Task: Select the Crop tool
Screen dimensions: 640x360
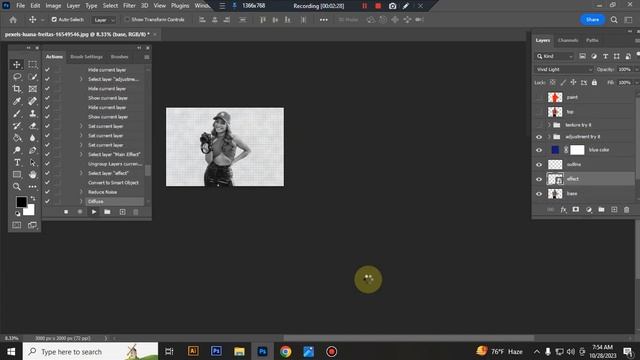Action: pyautogui.click(x=17, y=89)
